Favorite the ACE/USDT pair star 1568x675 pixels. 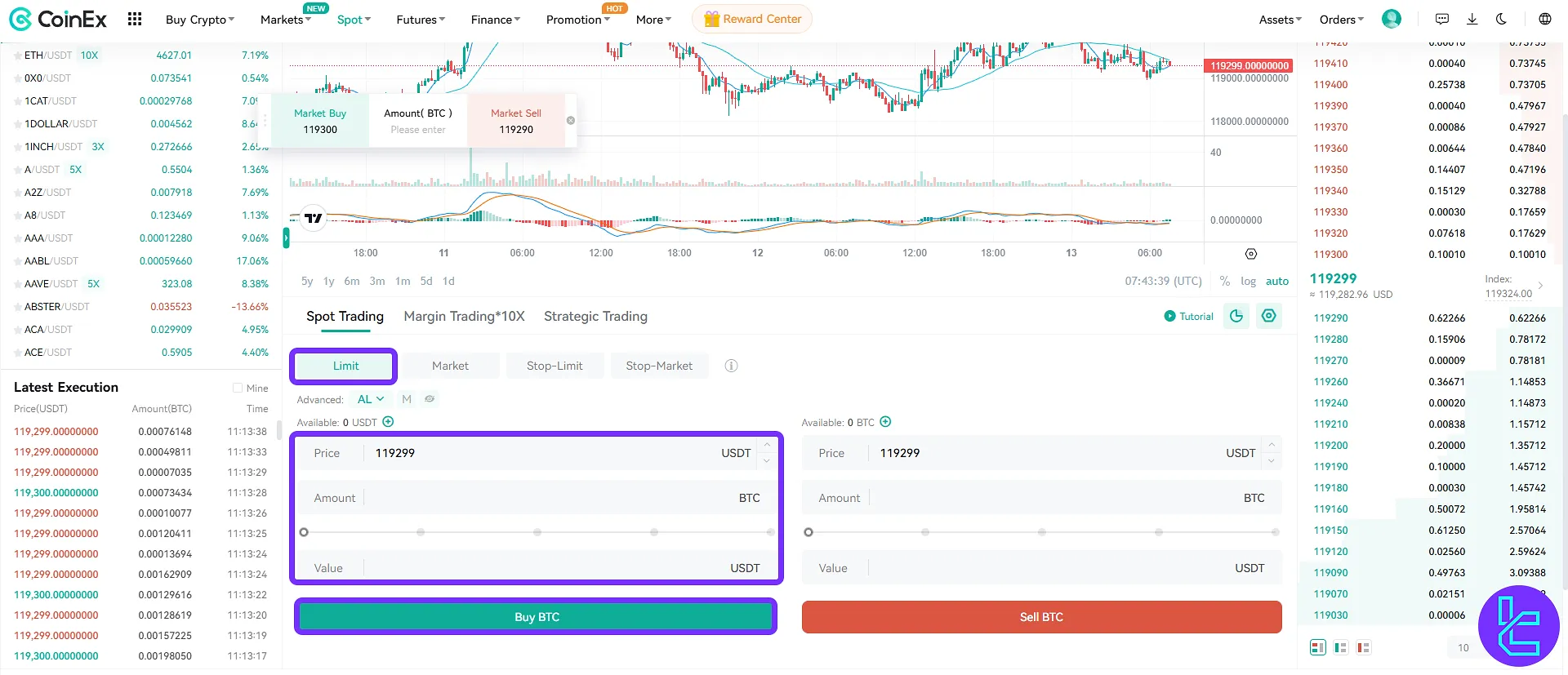pos(18,353)
